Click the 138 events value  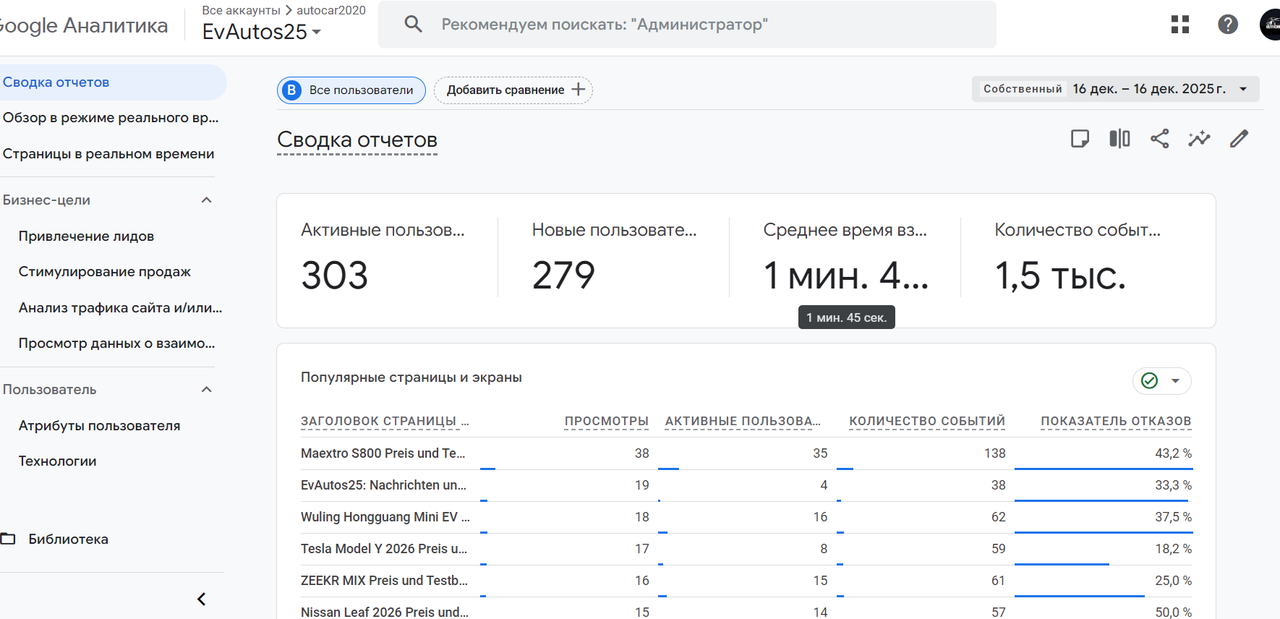pyautogui.click(x=994, y=453)
